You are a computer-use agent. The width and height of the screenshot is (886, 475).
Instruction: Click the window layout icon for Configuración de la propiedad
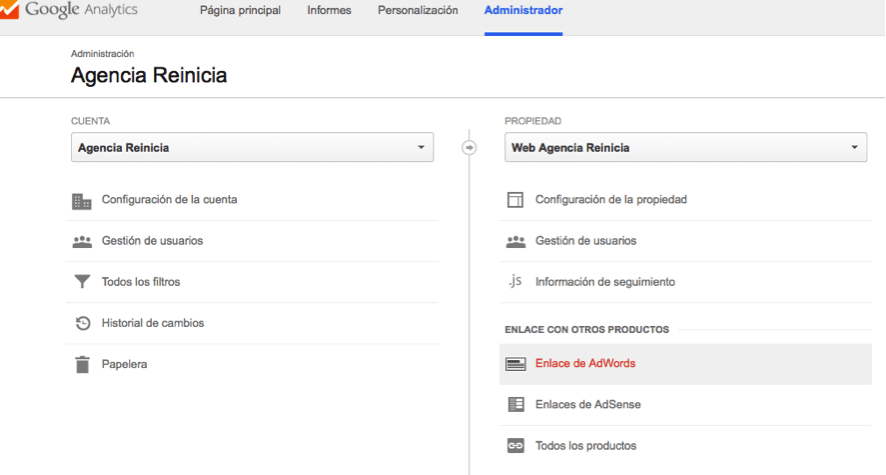click(515, 200)
